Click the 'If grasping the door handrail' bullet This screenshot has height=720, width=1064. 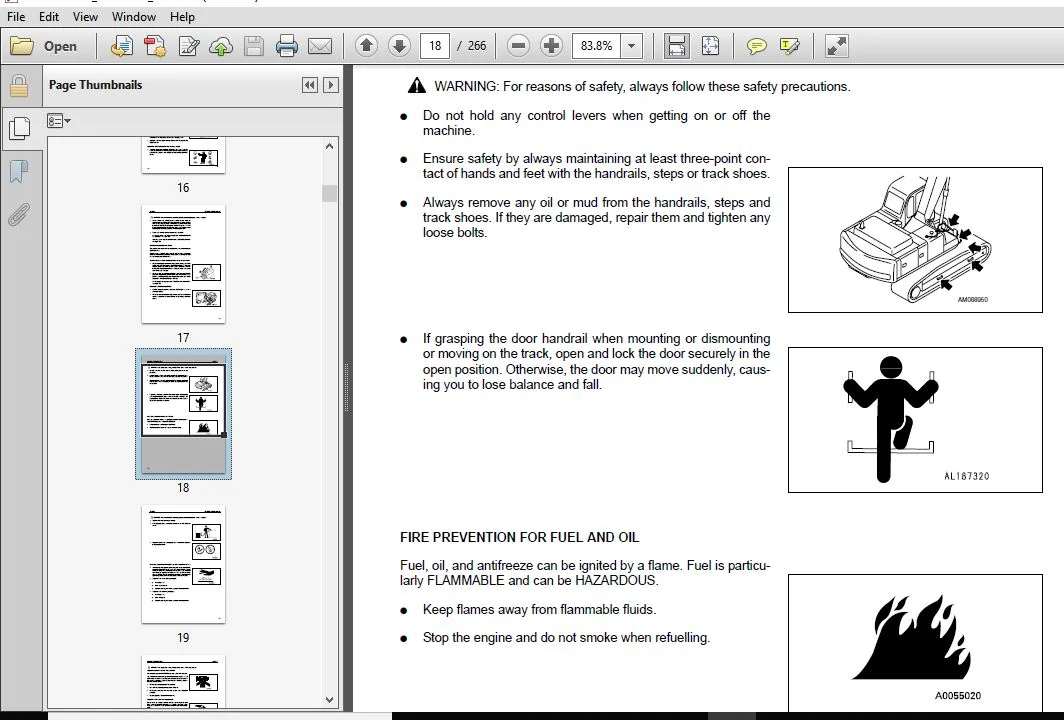[x=596, y=361]
